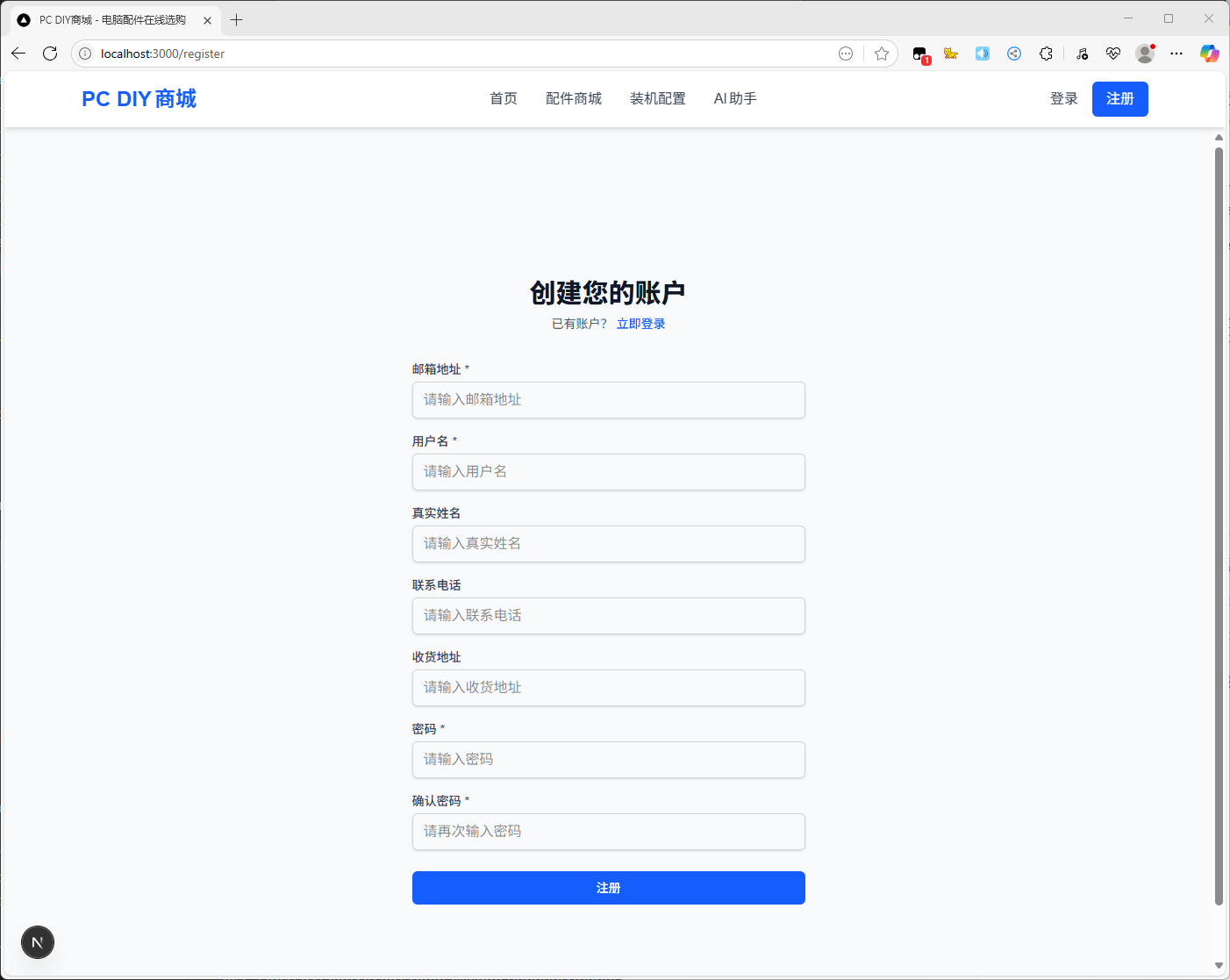Viewport: 1230px width, 980px height.
Task: Open browser essentials heartbeat icon
Action: 1113,54
